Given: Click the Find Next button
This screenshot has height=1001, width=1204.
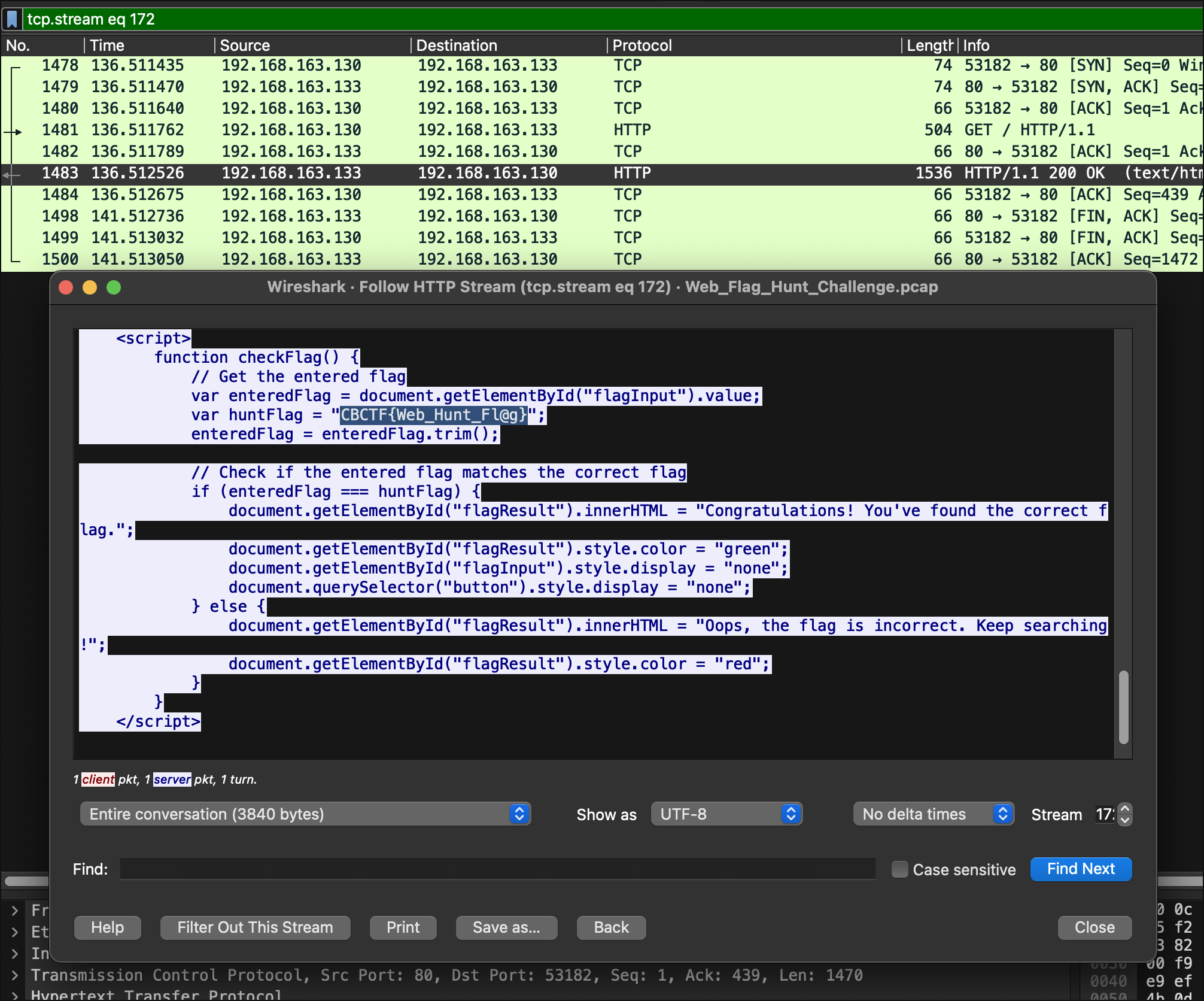Looking at the screenshot, I should pos(1081,869).
